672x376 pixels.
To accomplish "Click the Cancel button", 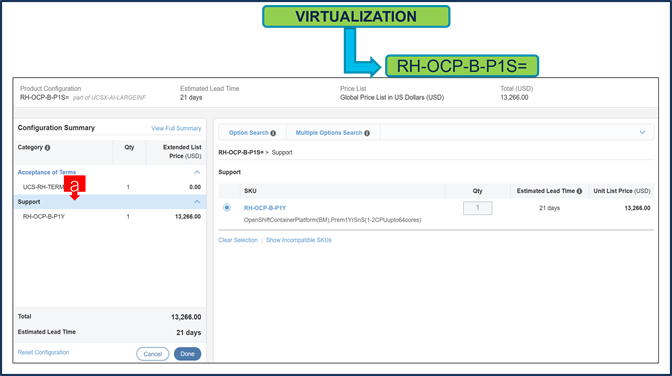I will [153, 354].
